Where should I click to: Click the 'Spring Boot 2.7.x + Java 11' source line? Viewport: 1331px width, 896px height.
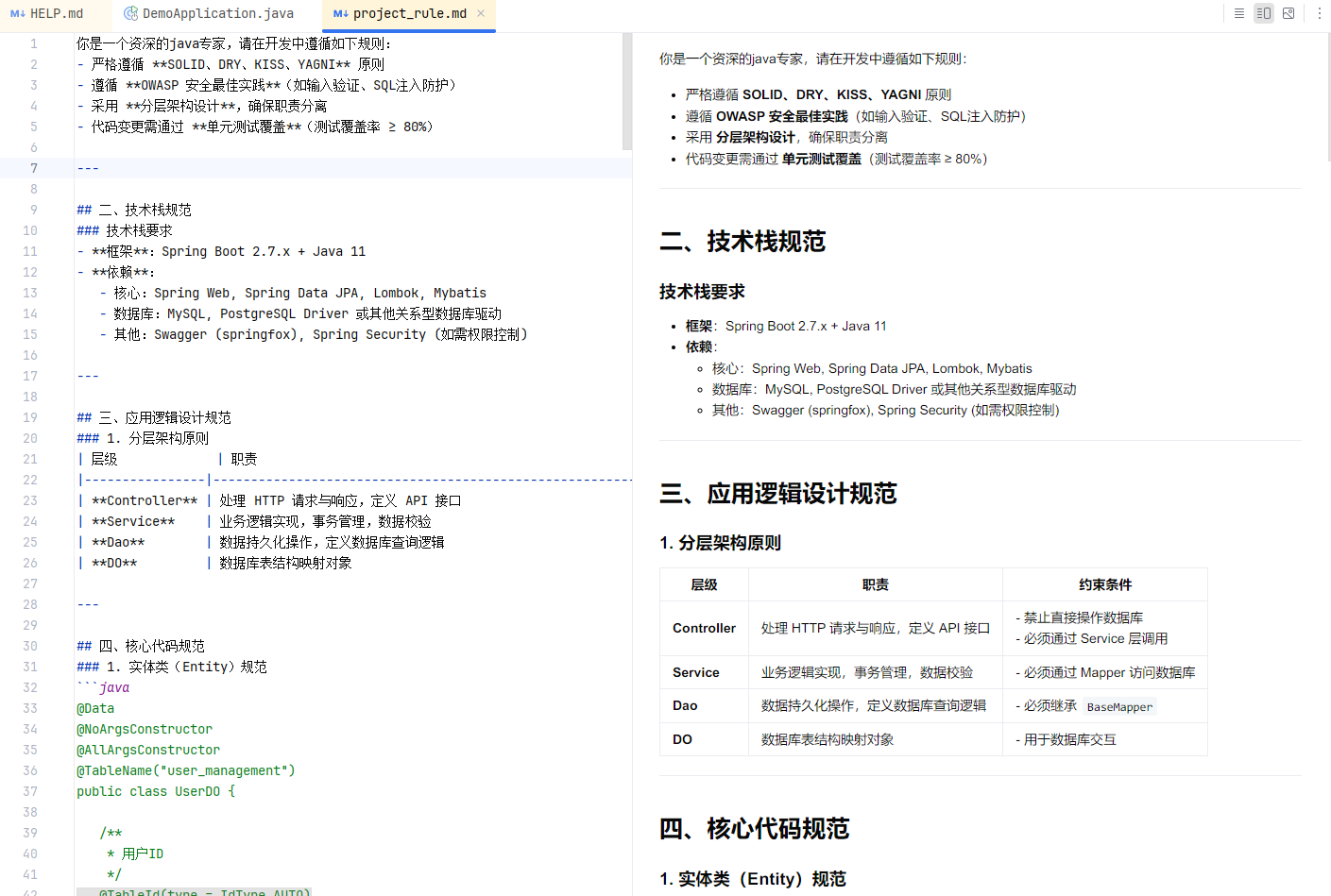click(x=221, y=251)
